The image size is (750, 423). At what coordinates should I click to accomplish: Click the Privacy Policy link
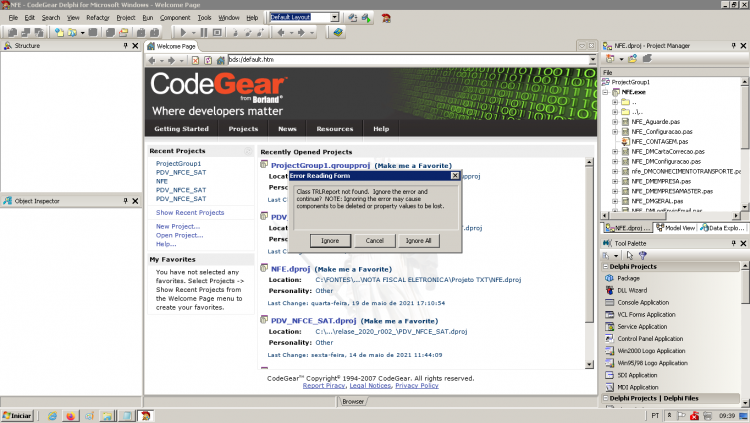417,386
